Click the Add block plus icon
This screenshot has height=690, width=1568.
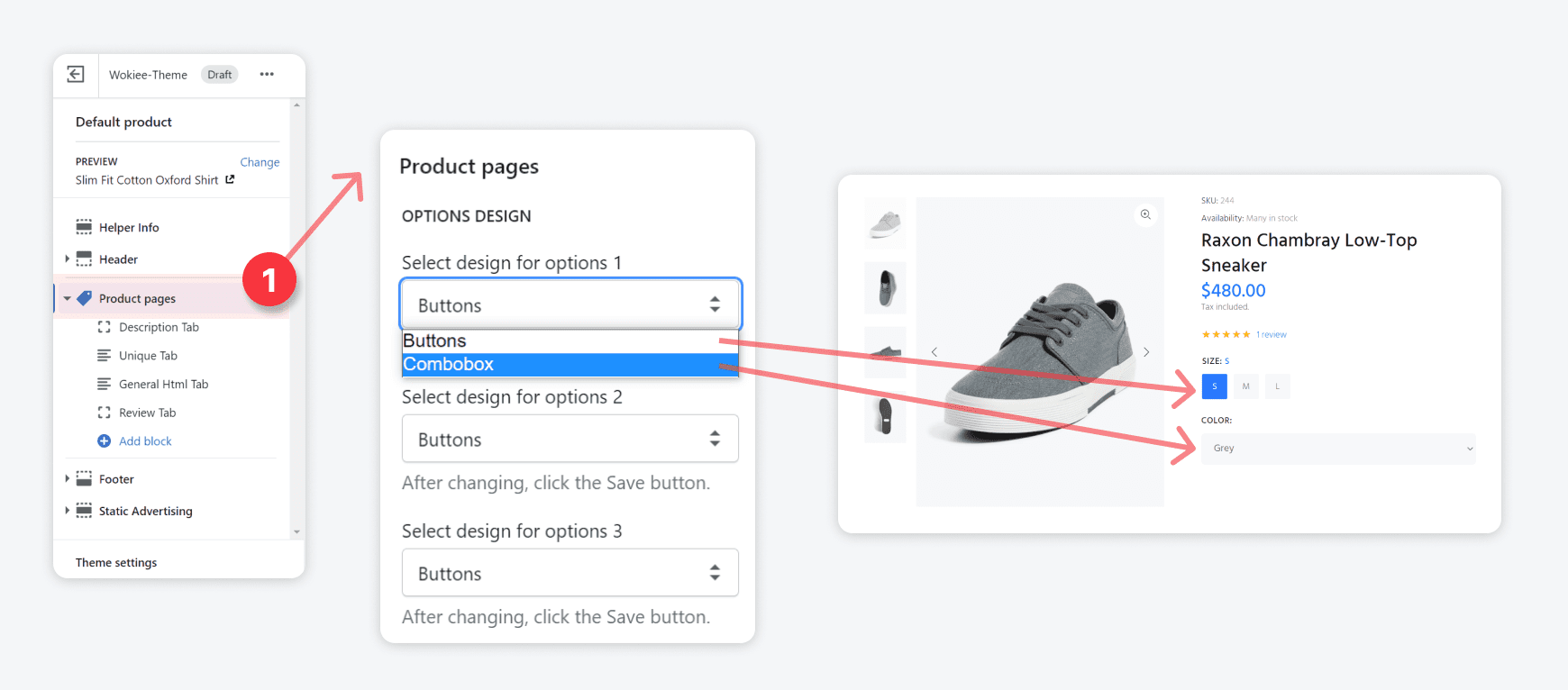point(104,441)
